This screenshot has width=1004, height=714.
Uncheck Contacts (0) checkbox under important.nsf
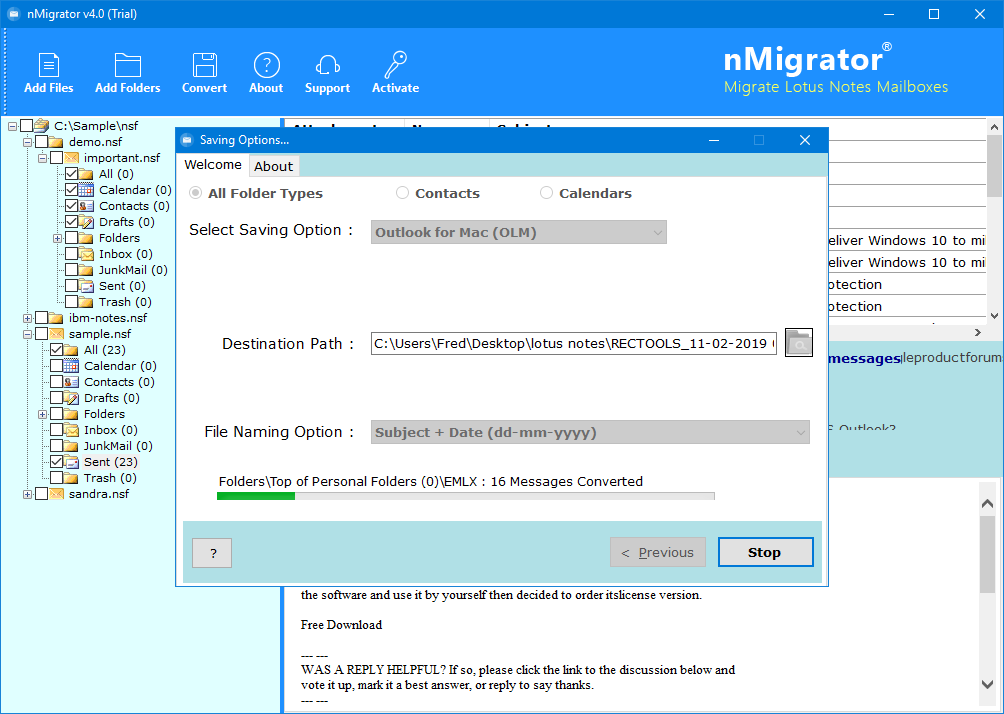click(x=72, y=206)
